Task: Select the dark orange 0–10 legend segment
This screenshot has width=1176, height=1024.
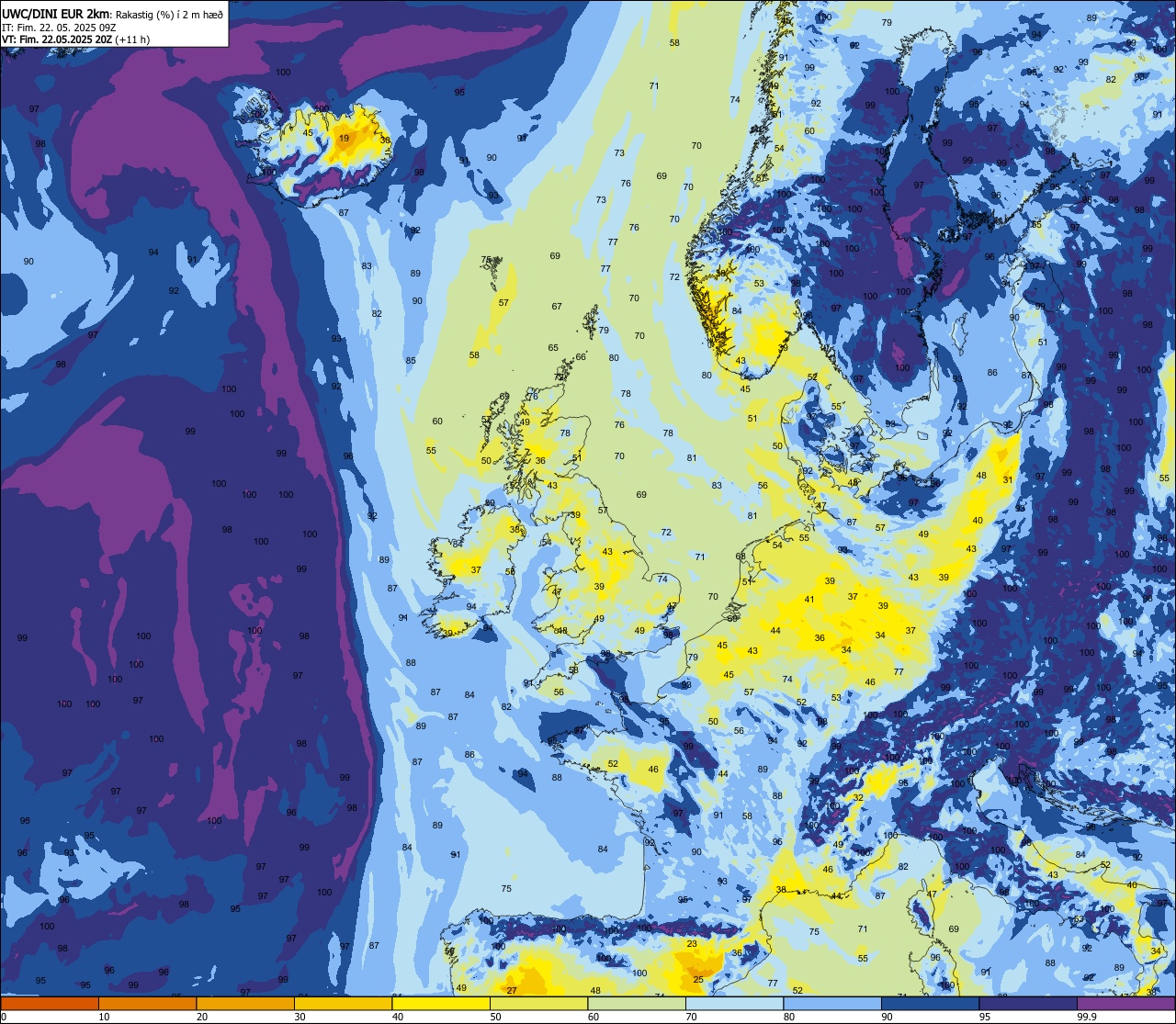Action: [49, 1003]
